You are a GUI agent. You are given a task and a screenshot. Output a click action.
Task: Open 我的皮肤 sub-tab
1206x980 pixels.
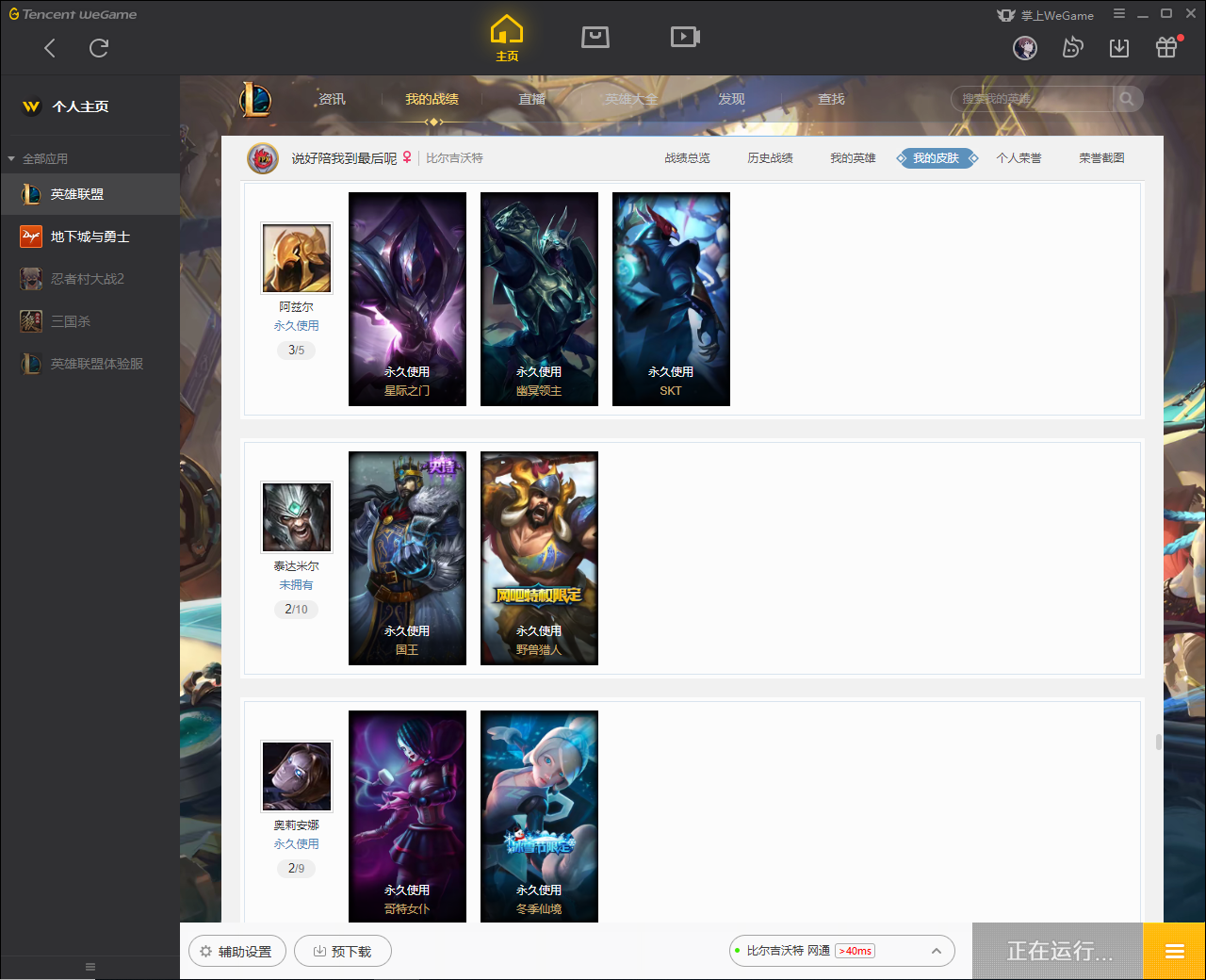click(937, 158)
